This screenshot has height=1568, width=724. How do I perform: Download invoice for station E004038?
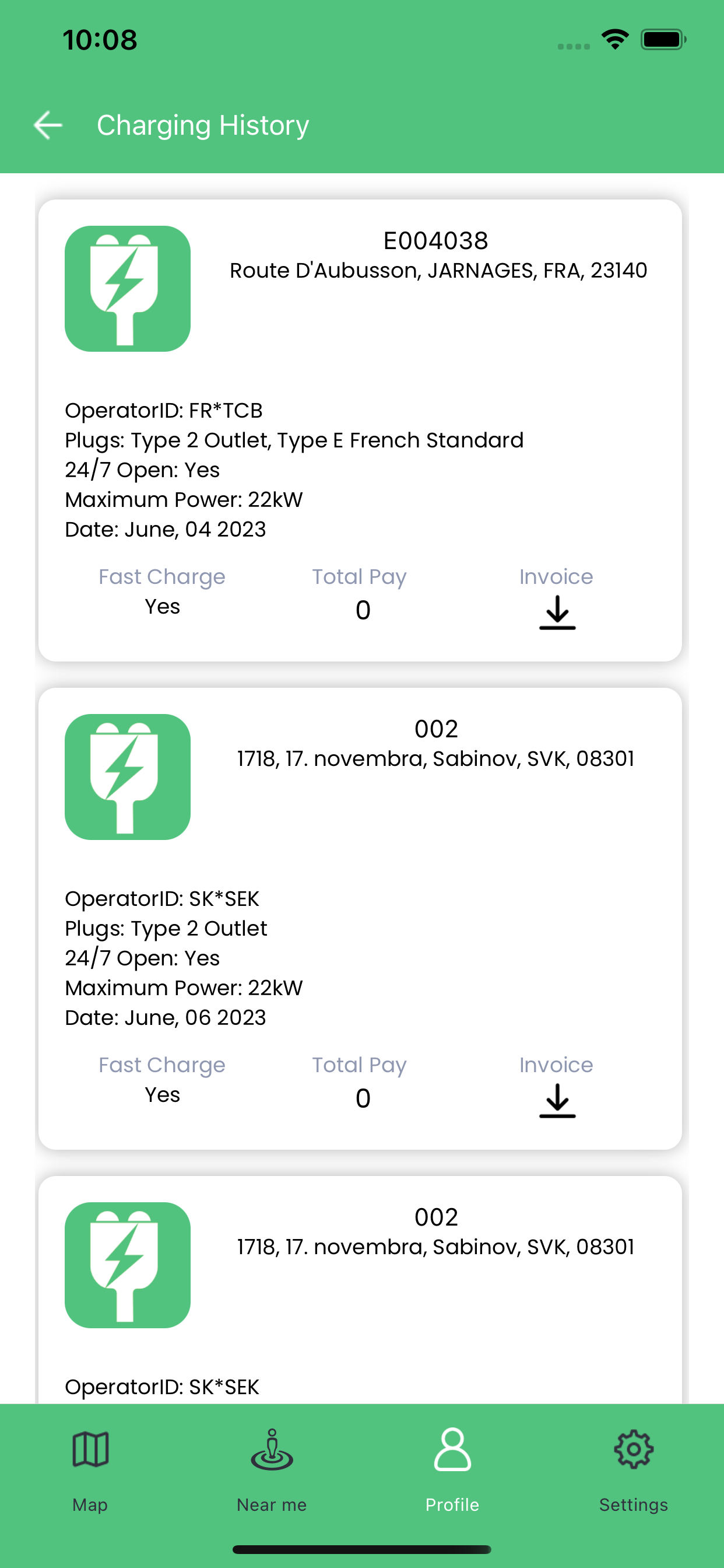tap(557, 612)
